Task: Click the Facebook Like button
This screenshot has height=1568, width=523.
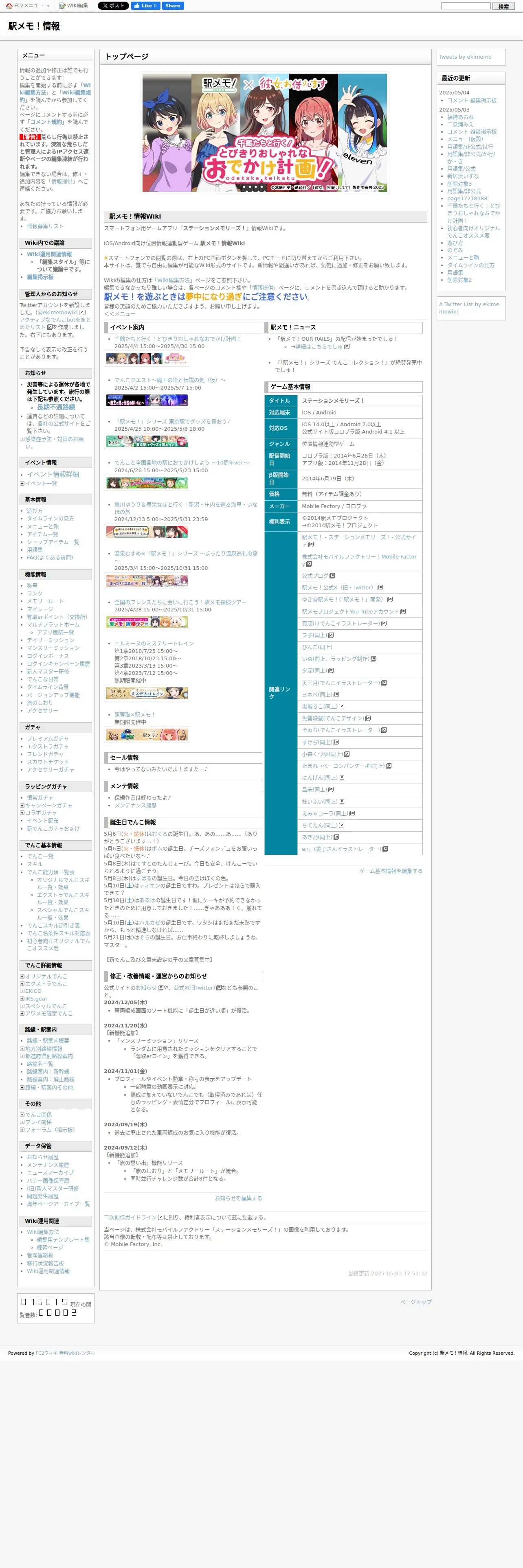Action: click(145, 5)
